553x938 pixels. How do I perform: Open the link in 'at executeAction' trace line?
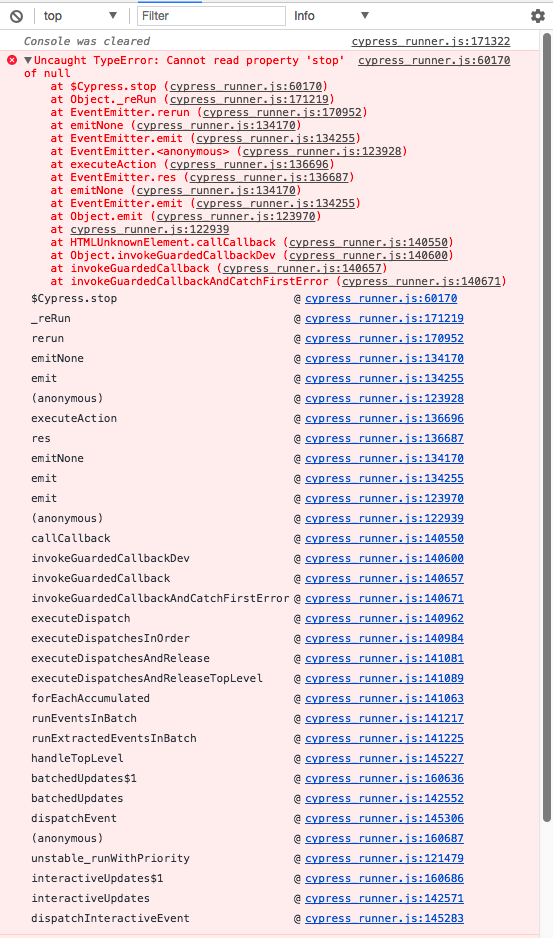pos(249,165)
